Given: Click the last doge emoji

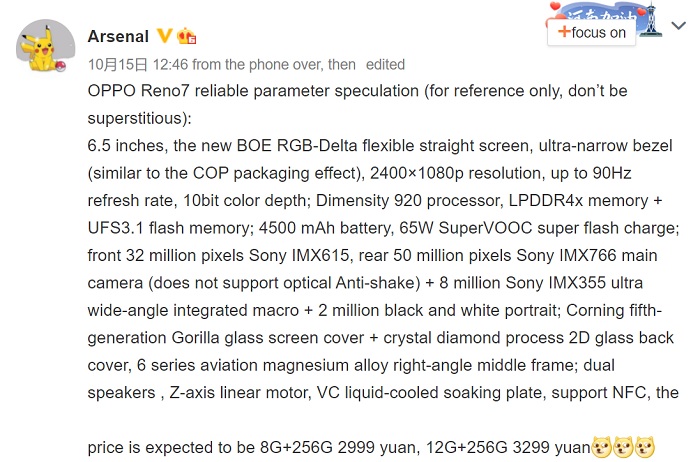Looking at the screenshot, I should pyautogui.click(x=645, y=447).
